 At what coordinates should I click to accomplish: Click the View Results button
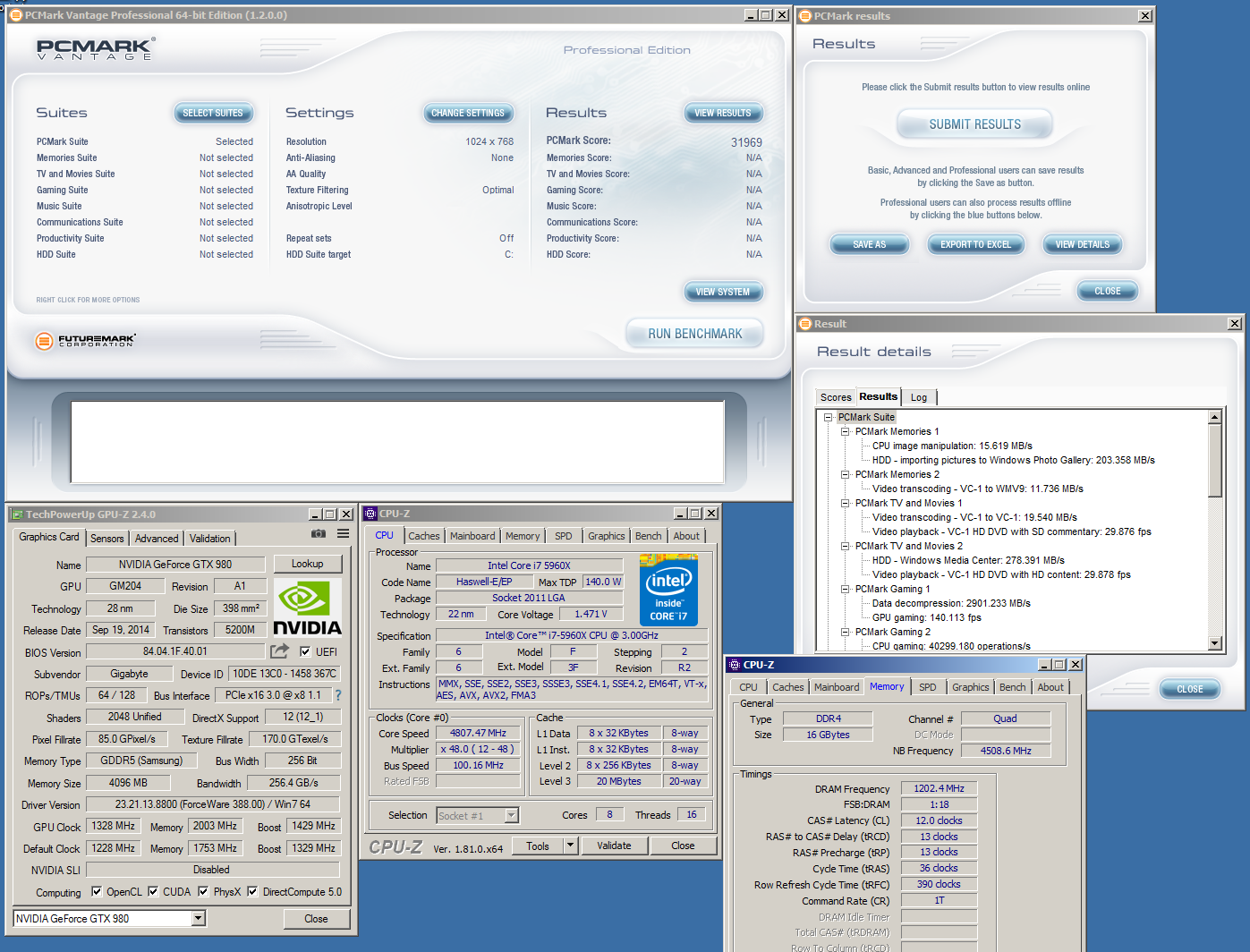coord(723,113)
